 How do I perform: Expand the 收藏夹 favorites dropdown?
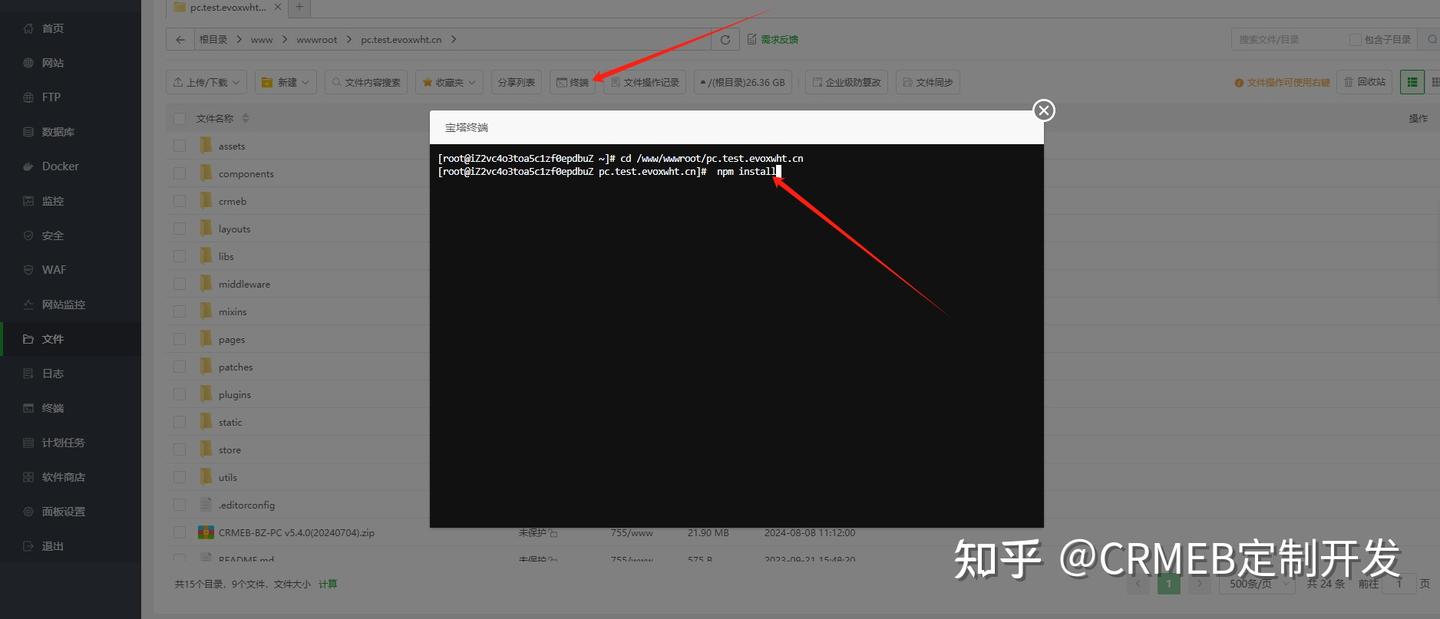click(449, 82)
